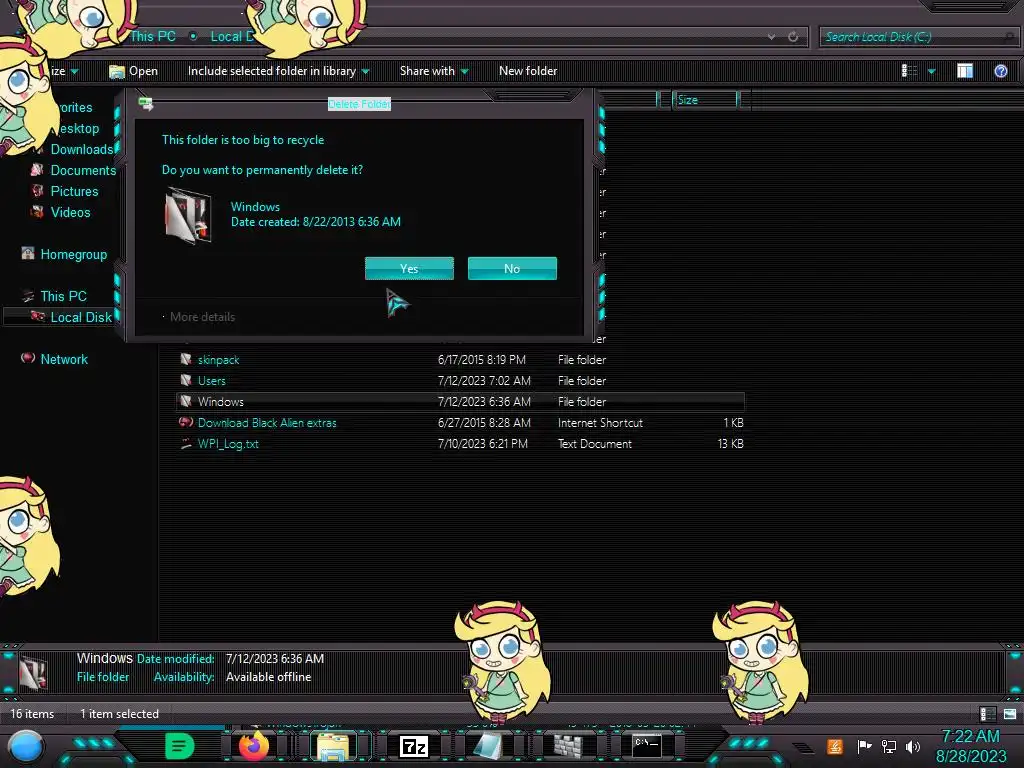Toggle the preview pane icon

pos(965,71)
